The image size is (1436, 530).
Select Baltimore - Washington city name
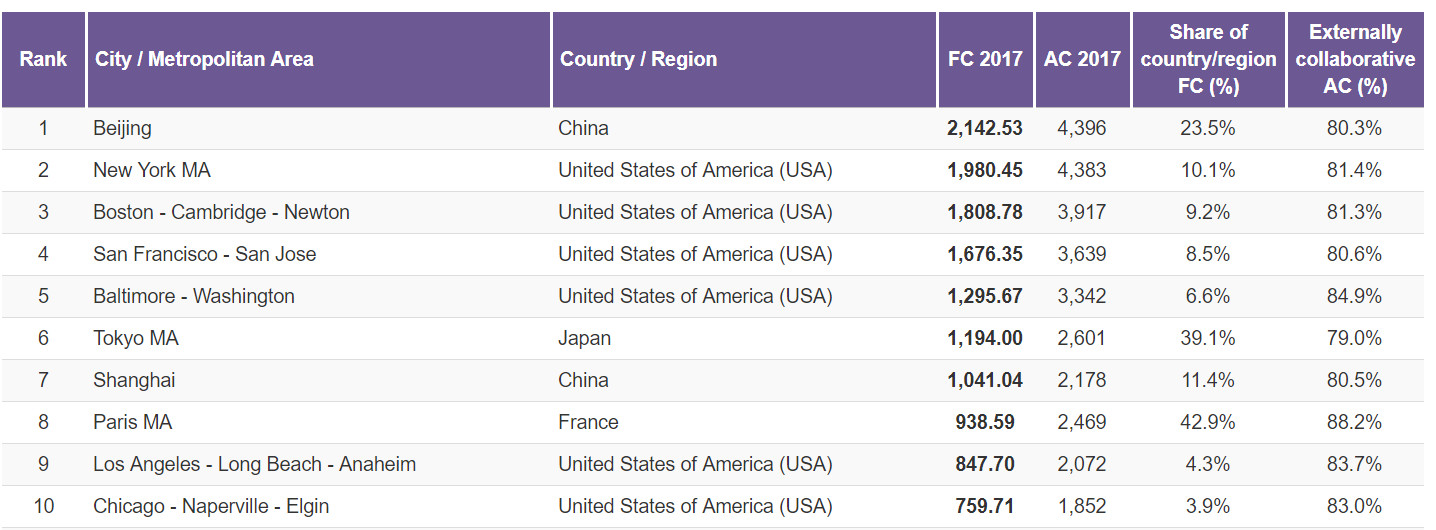pyautogui.click(x=194, y=296)
